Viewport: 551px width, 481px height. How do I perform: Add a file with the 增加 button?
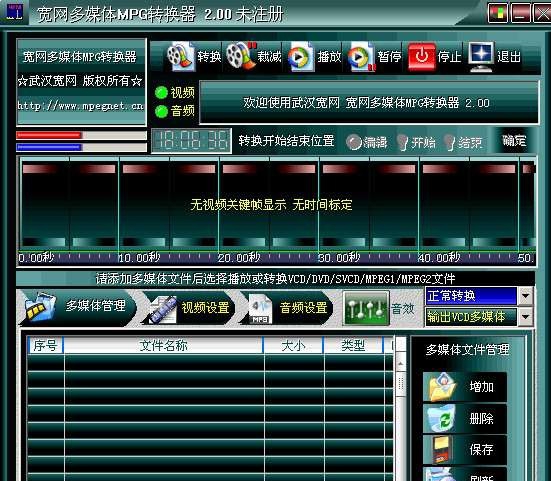[465, 387]
